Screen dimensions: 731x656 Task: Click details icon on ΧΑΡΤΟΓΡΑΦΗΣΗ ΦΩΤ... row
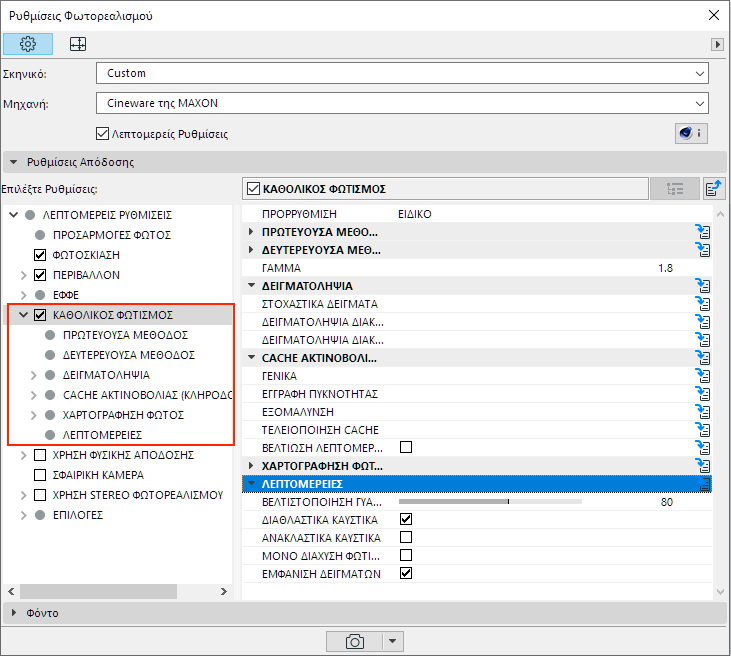click(x=703, y=466)
